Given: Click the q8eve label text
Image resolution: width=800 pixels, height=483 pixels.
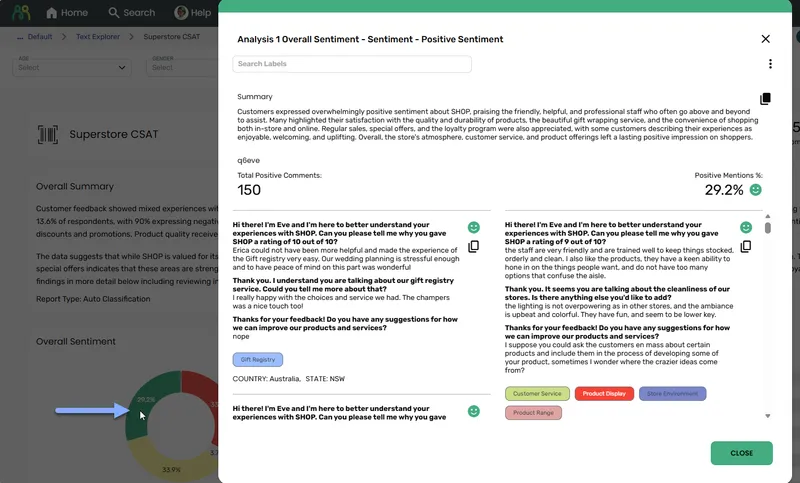Looking at the screenshot, I should click(248, 160).
